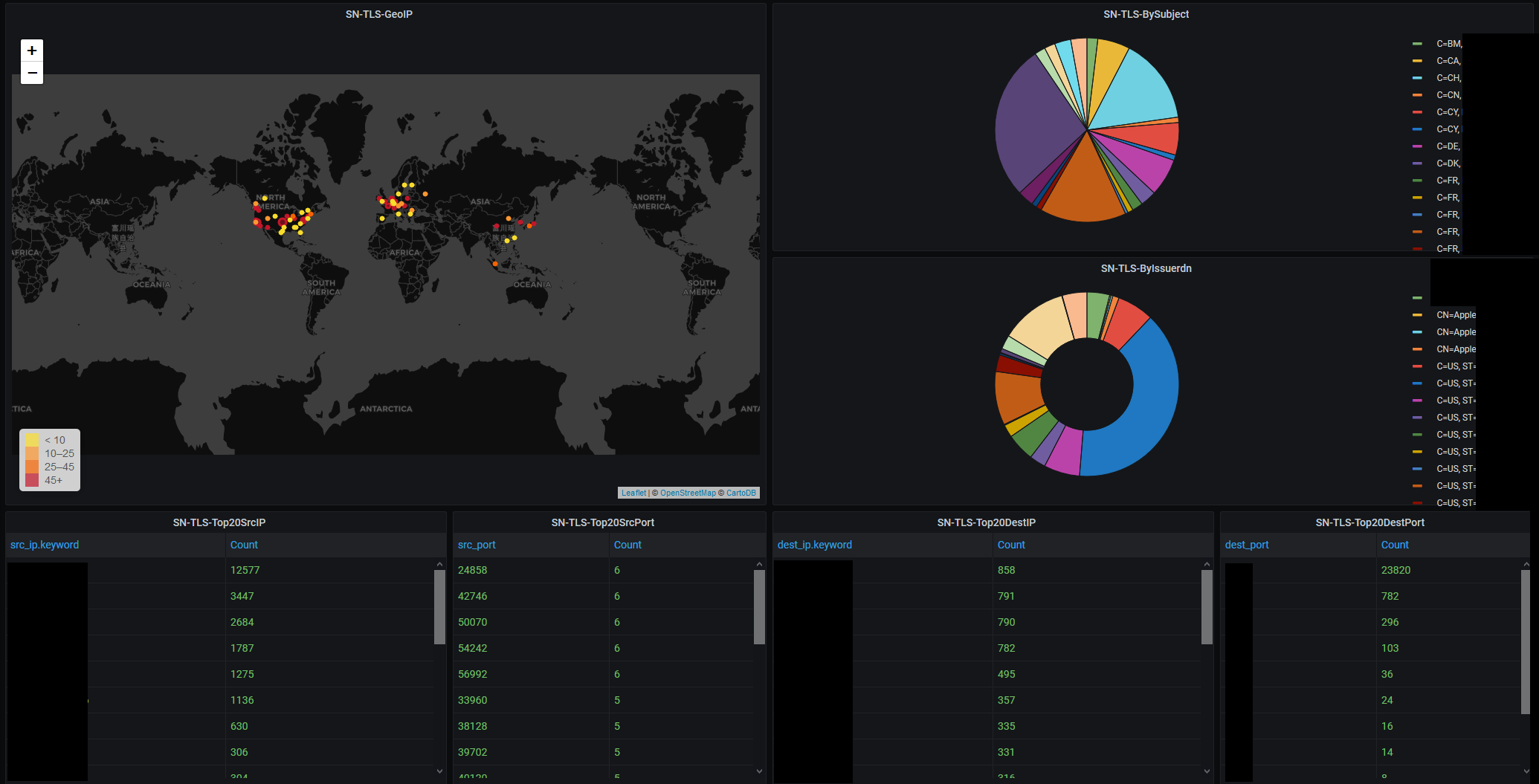Sort by the src_port column header

pos(477,545)
